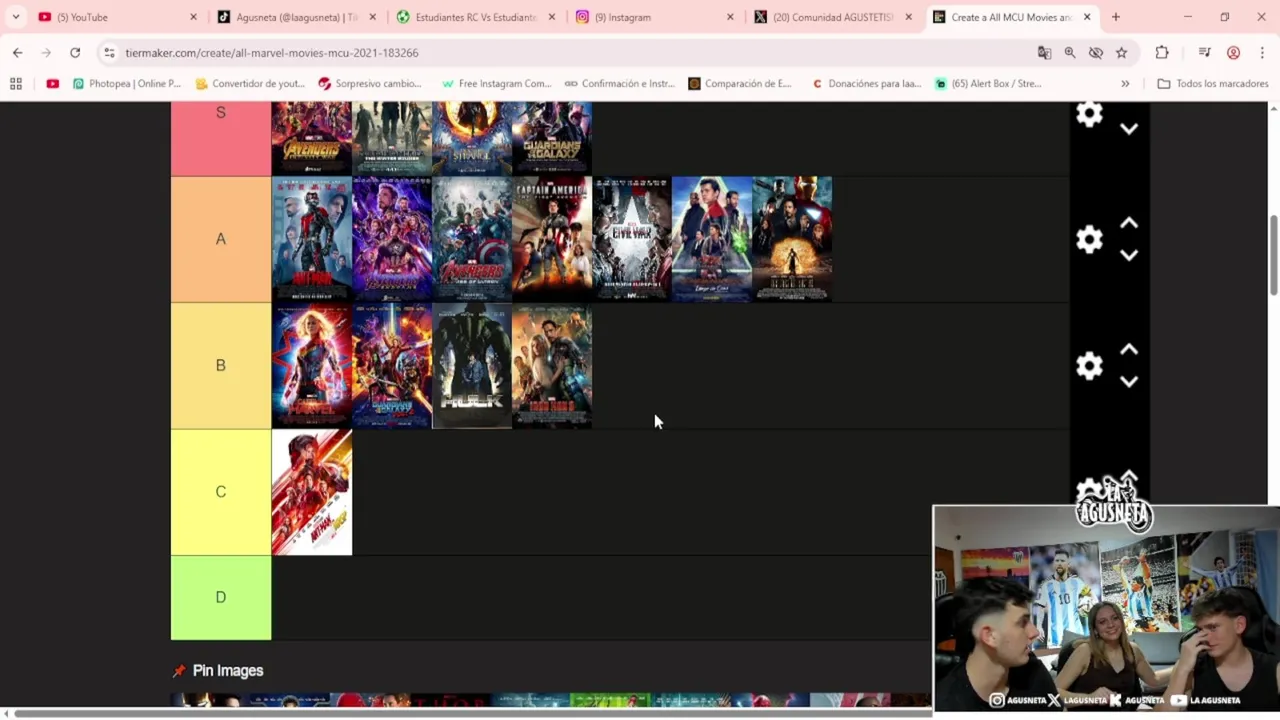The height and width of the screenshot is (720, 1280).
Task: Open Convertidor de yout... bookmark
Action: [250, 84]
